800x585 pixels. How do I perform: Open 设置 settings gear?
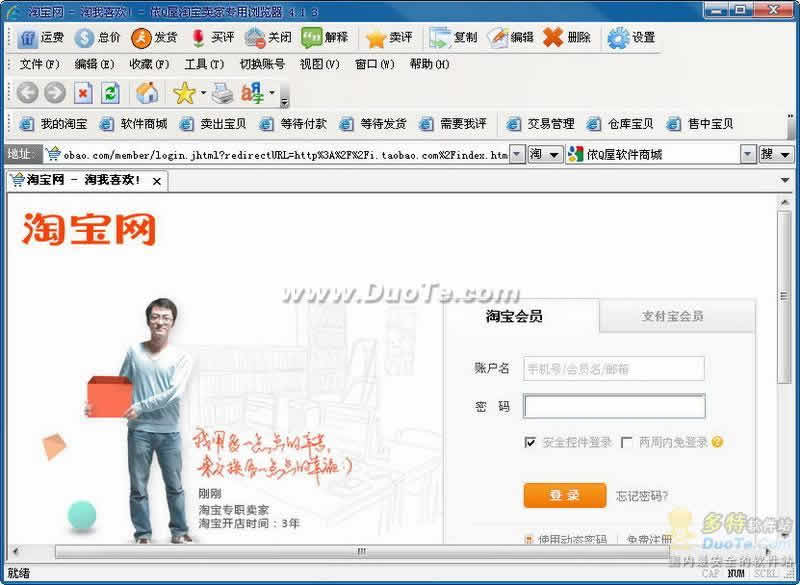tap(631, 38)
